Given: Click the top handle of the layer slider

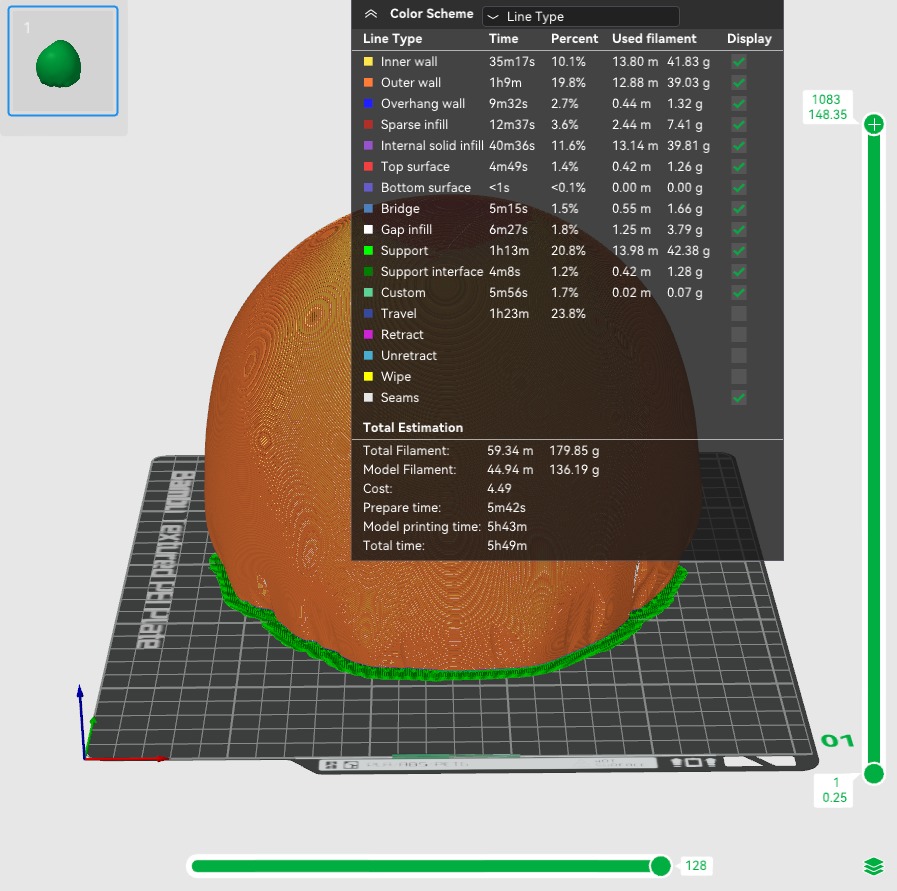Looking at the screenshot, I should 874,124.
